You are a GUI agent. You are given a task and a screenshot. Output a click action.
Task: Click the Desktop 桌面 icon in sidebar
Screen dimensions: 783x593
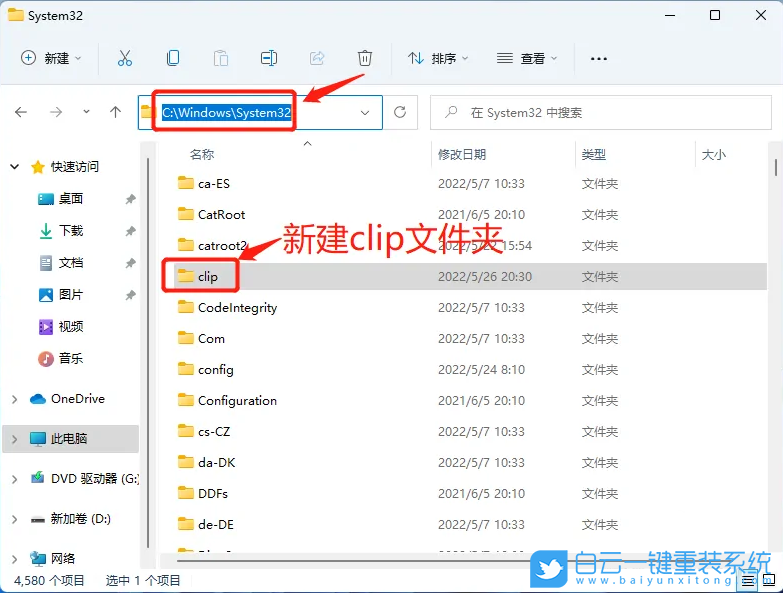(46, 199)
